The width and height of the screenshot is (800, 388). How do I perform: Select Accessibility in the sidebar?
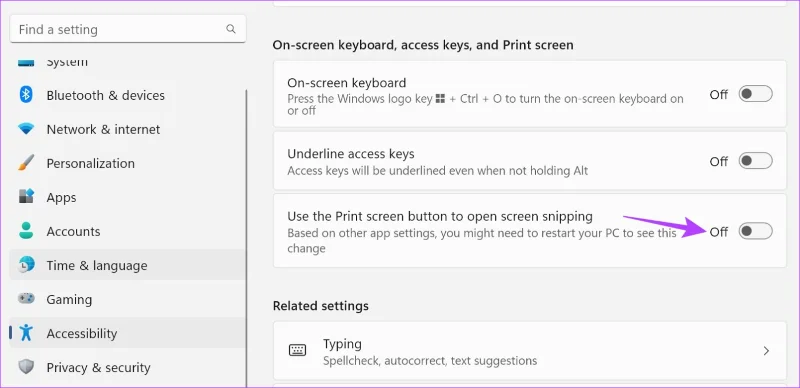[128, 333]
